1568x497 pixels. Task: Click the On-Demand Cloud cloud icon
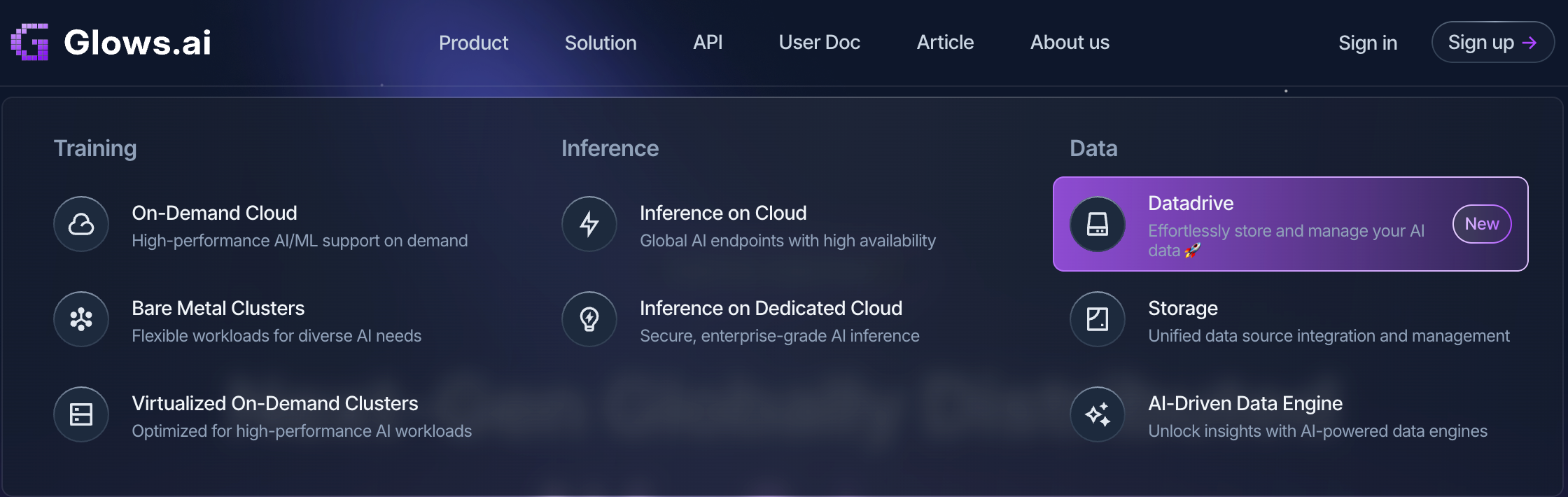click(x=81, y=224)
